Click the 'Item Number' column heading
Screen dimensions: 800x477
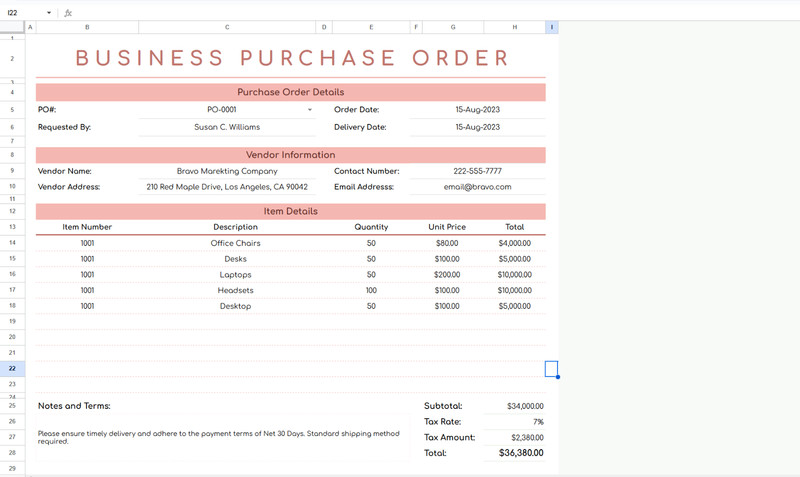pyautogui.click(x=87, y=227)
